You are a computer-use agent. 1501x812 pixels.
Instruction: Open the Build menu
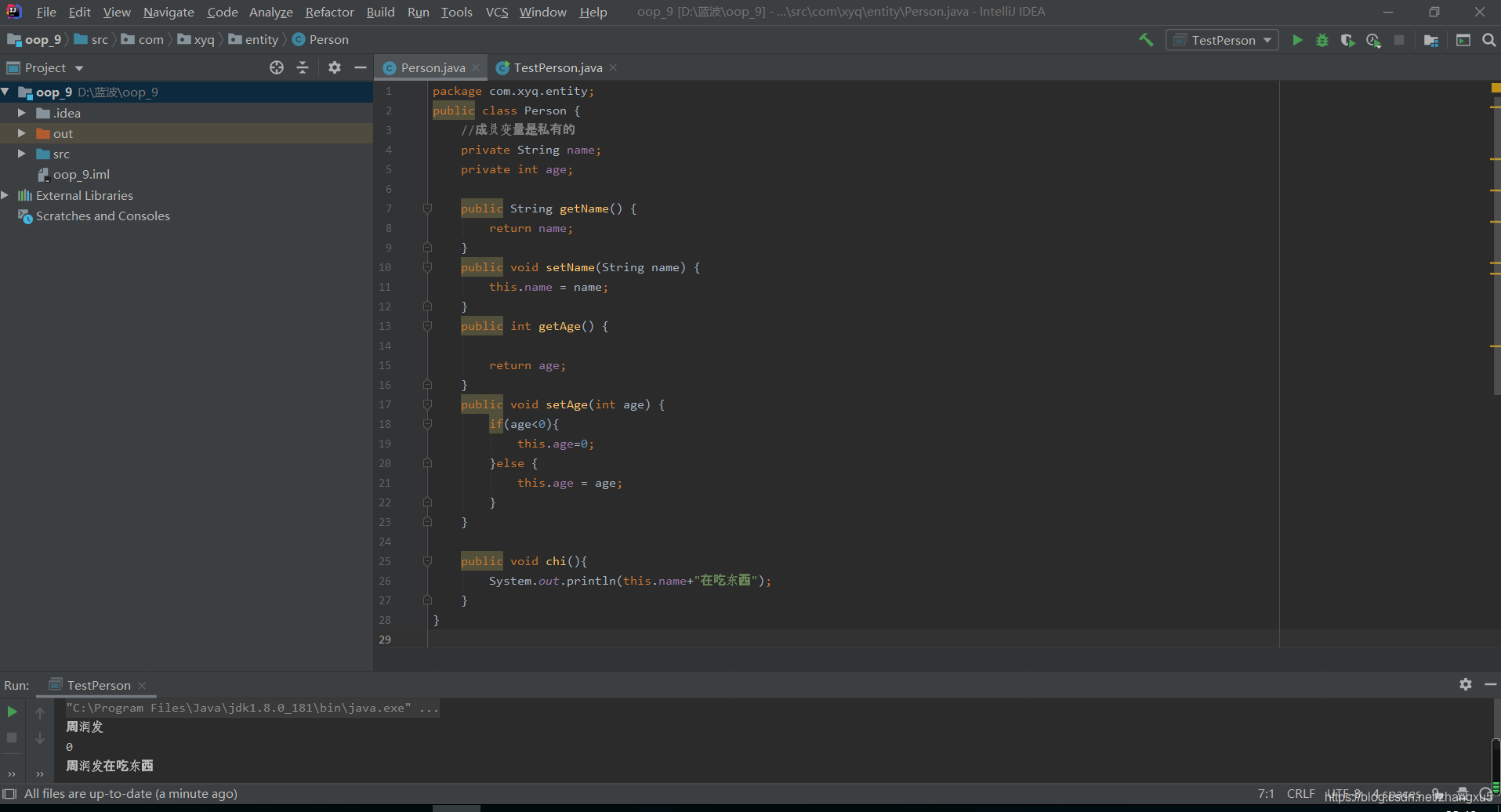pos(380,12)
